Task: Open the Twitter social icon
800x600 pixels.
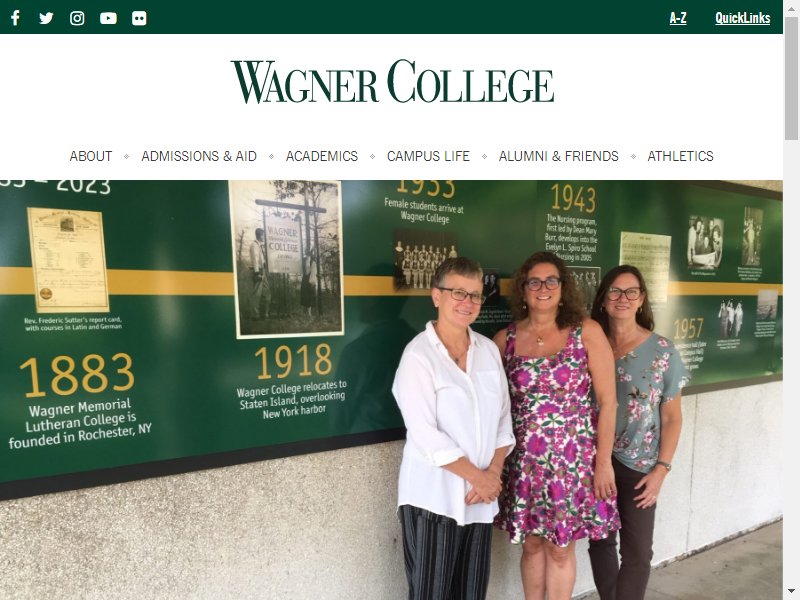Action: pos(46,18)
